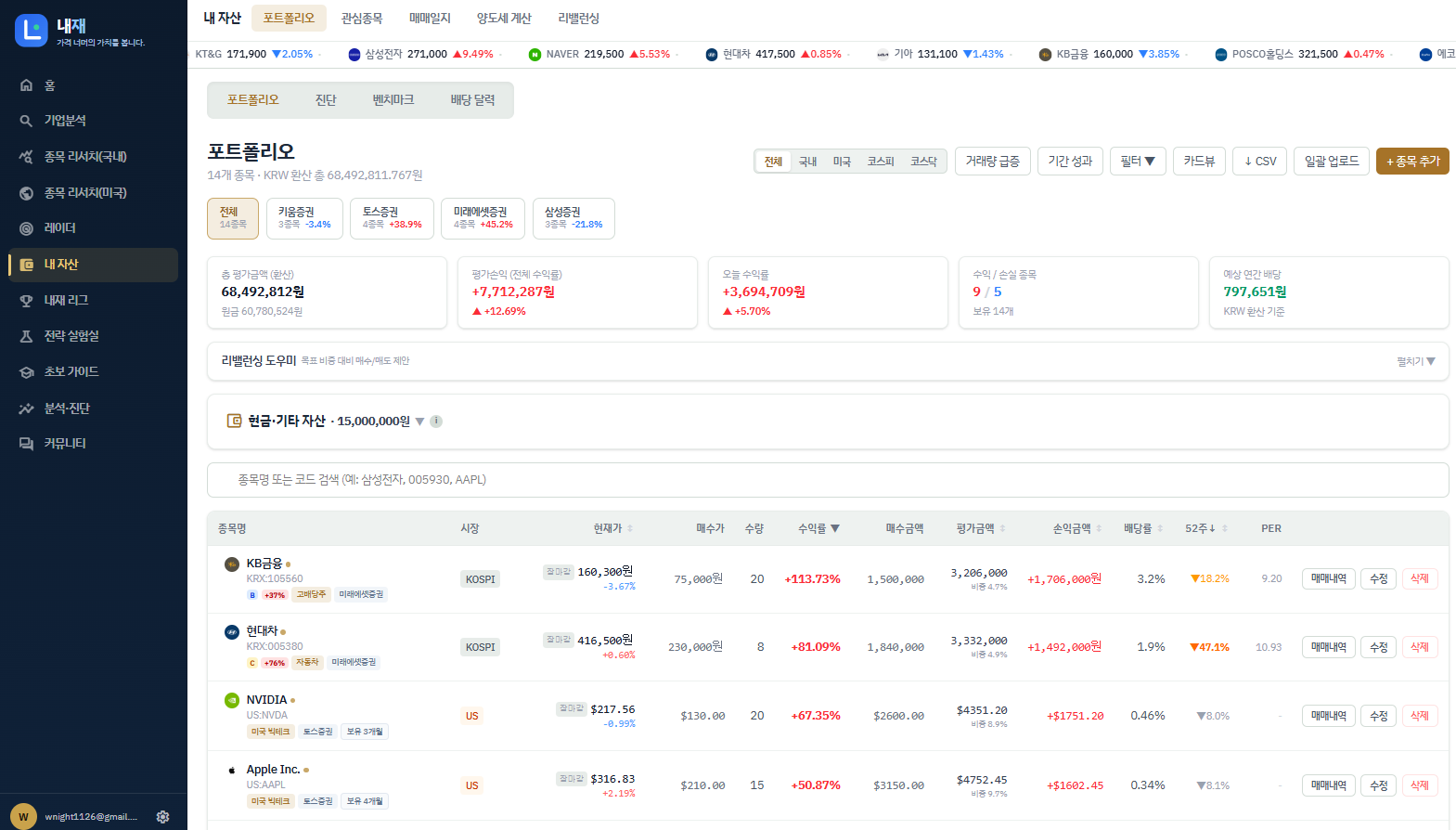This screenshot has width=1456, height=830.
Task: Open the 양도세 계산 tab
Action: click(x=504, y=19)
